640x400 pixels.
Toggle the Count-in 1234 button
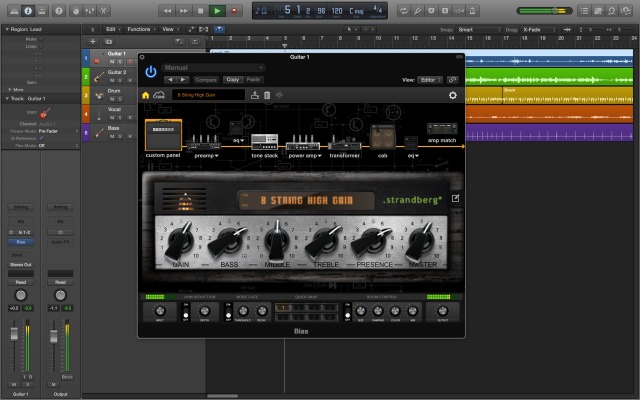click(459, 11)
